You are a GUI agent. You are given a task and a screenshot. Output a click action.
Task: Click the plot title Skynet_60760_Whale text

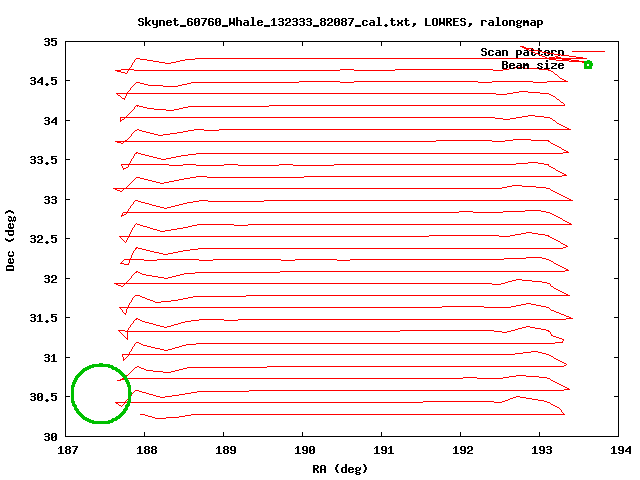coord(340,22)
